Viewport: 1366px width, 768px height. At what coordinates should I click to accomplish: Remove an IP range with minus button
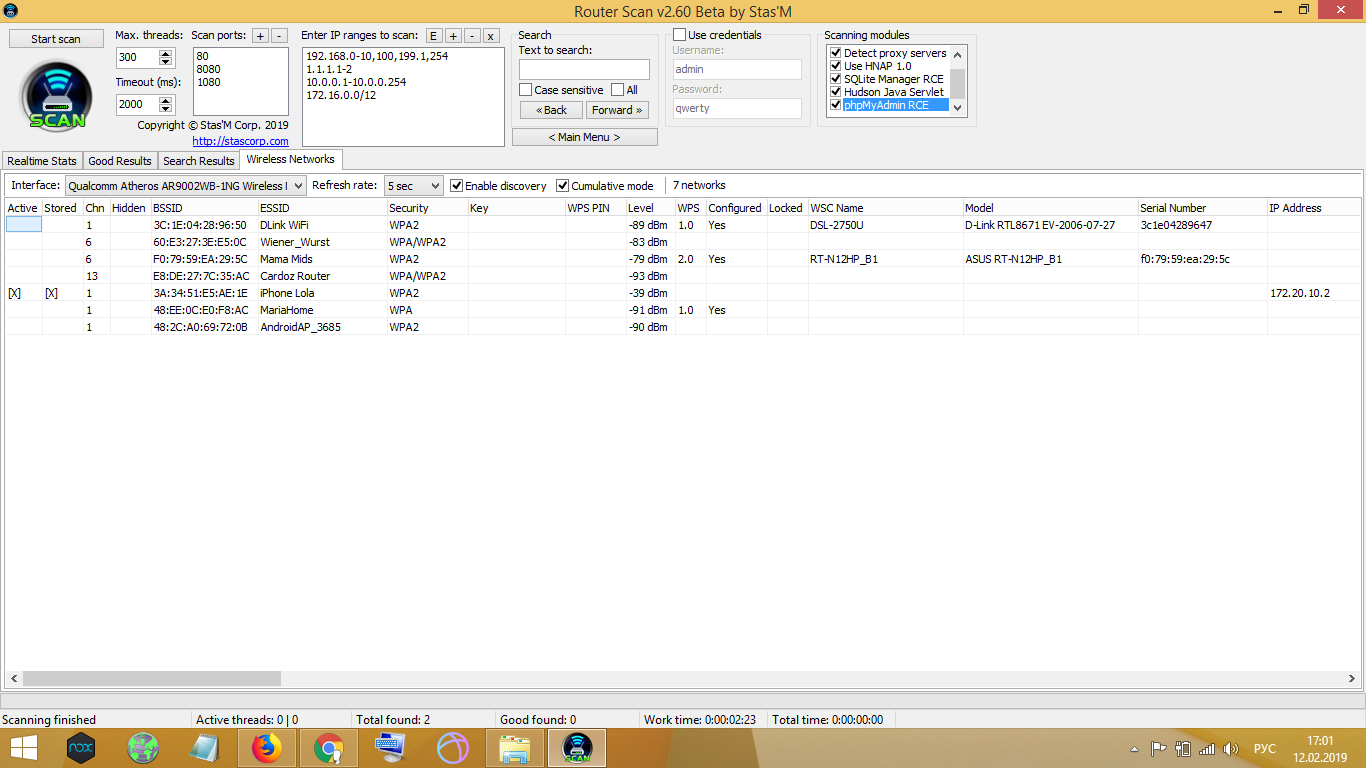[472, 35]
